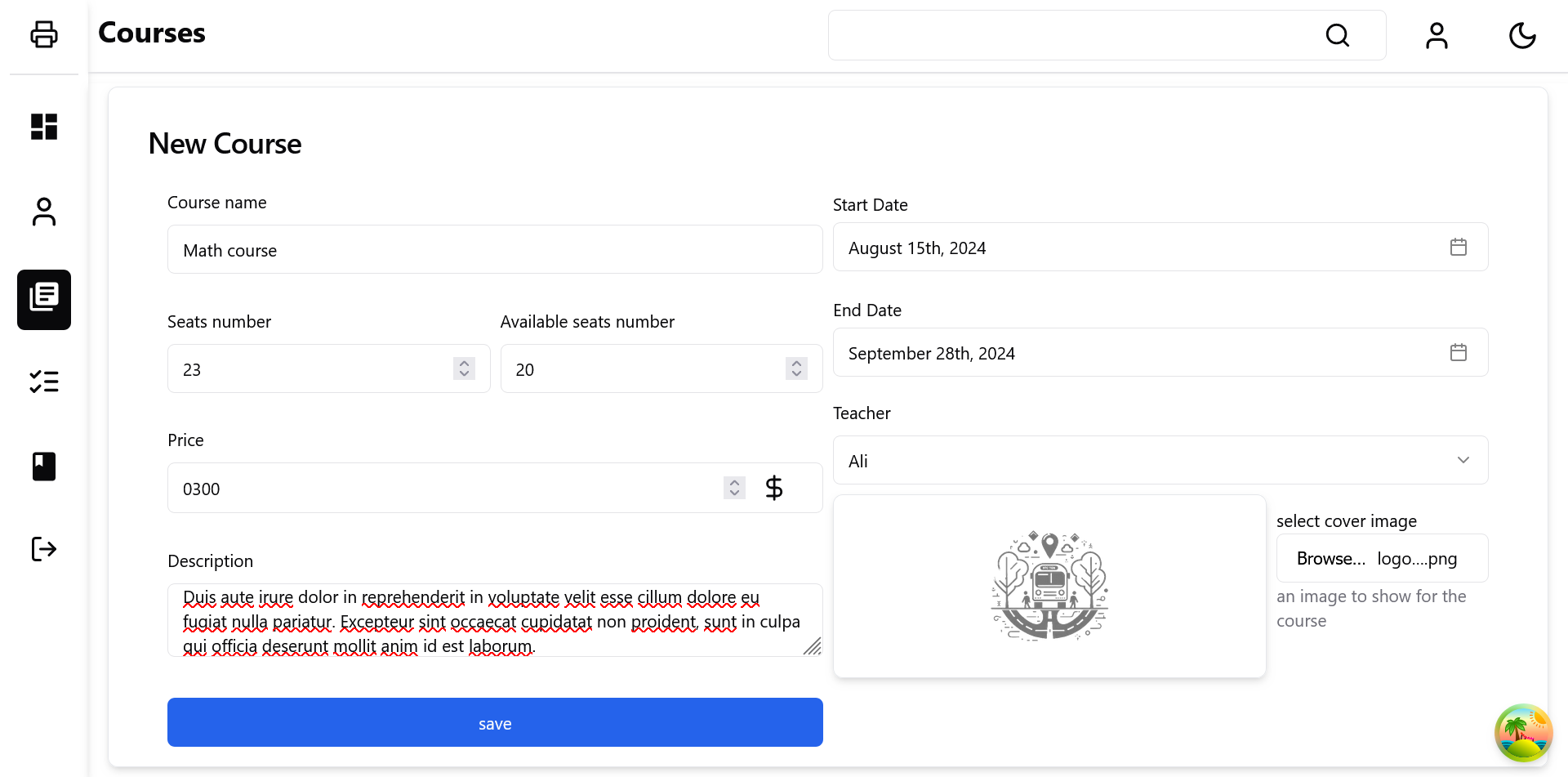Open the dashboard grid icon

click(44, 127)
